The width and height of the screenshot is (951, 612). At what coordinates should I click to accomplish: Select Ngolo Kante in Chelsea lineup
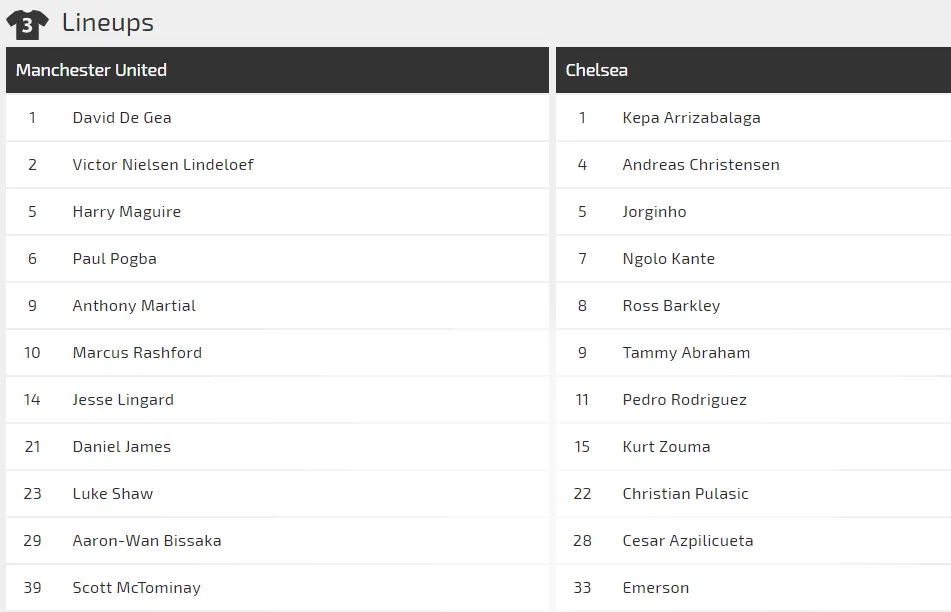668,258
